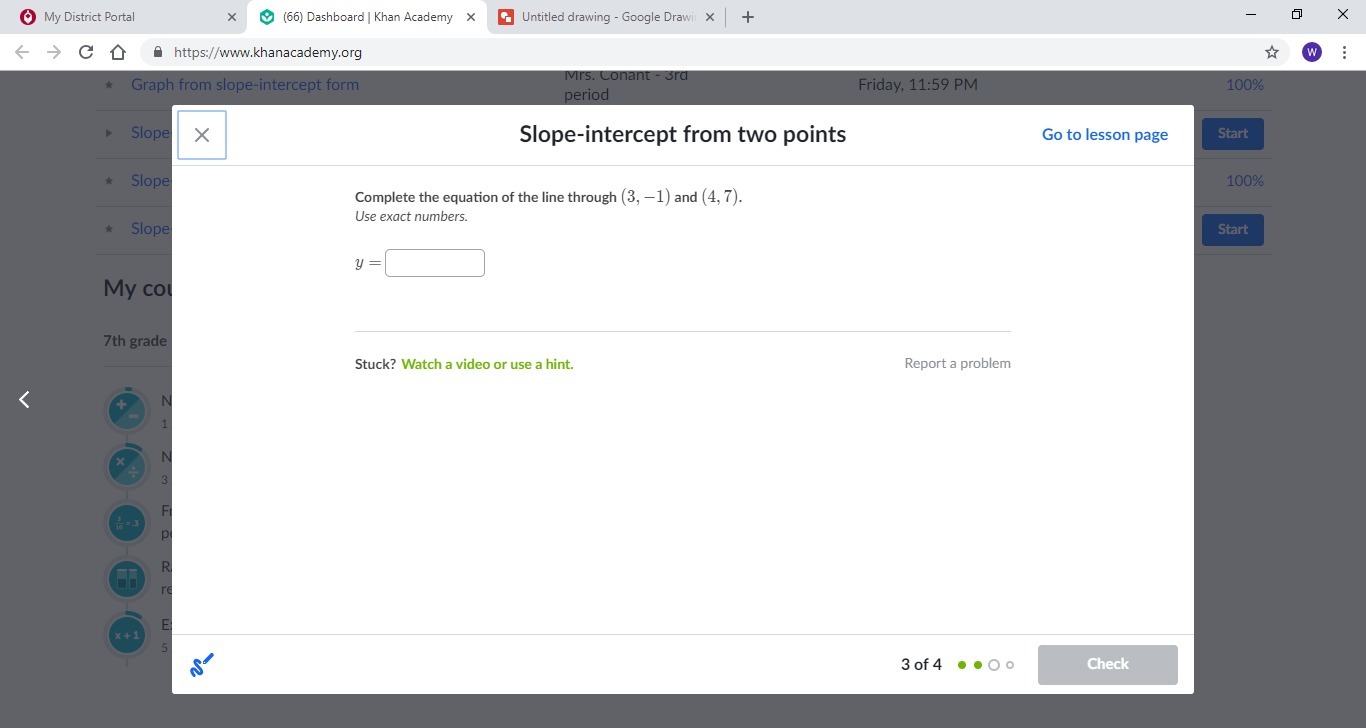This screenshot has height=728, width=1366.
Task: Open the Chrome three-dot menu
Action: [1344, 52]
